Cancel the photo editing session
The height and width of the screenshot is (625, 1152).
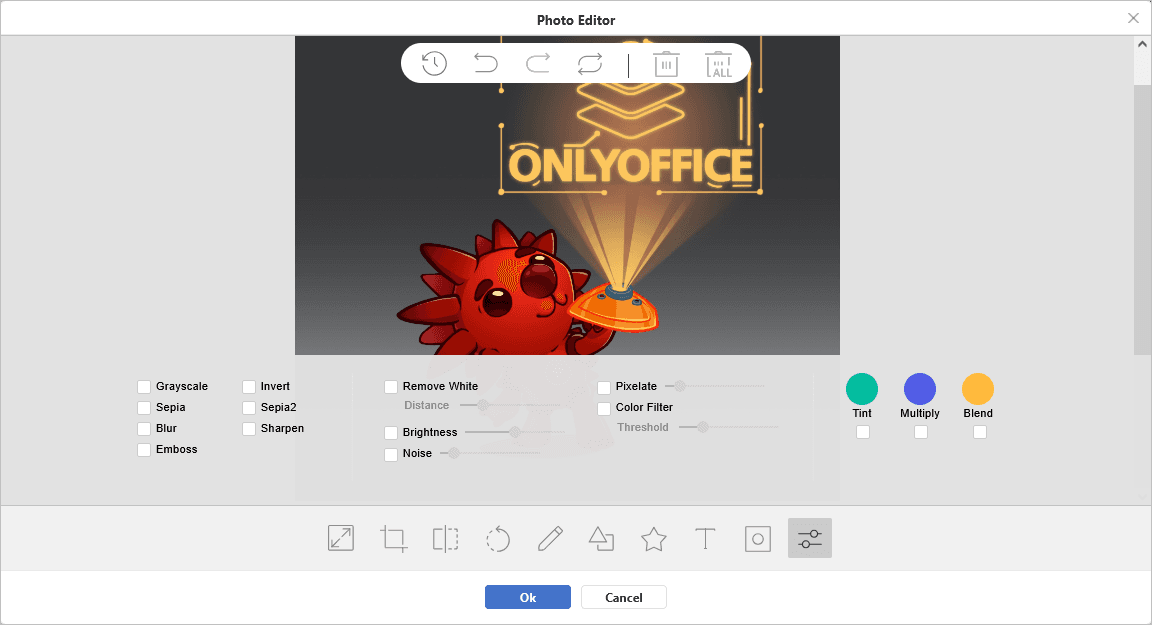pos(623,597)
